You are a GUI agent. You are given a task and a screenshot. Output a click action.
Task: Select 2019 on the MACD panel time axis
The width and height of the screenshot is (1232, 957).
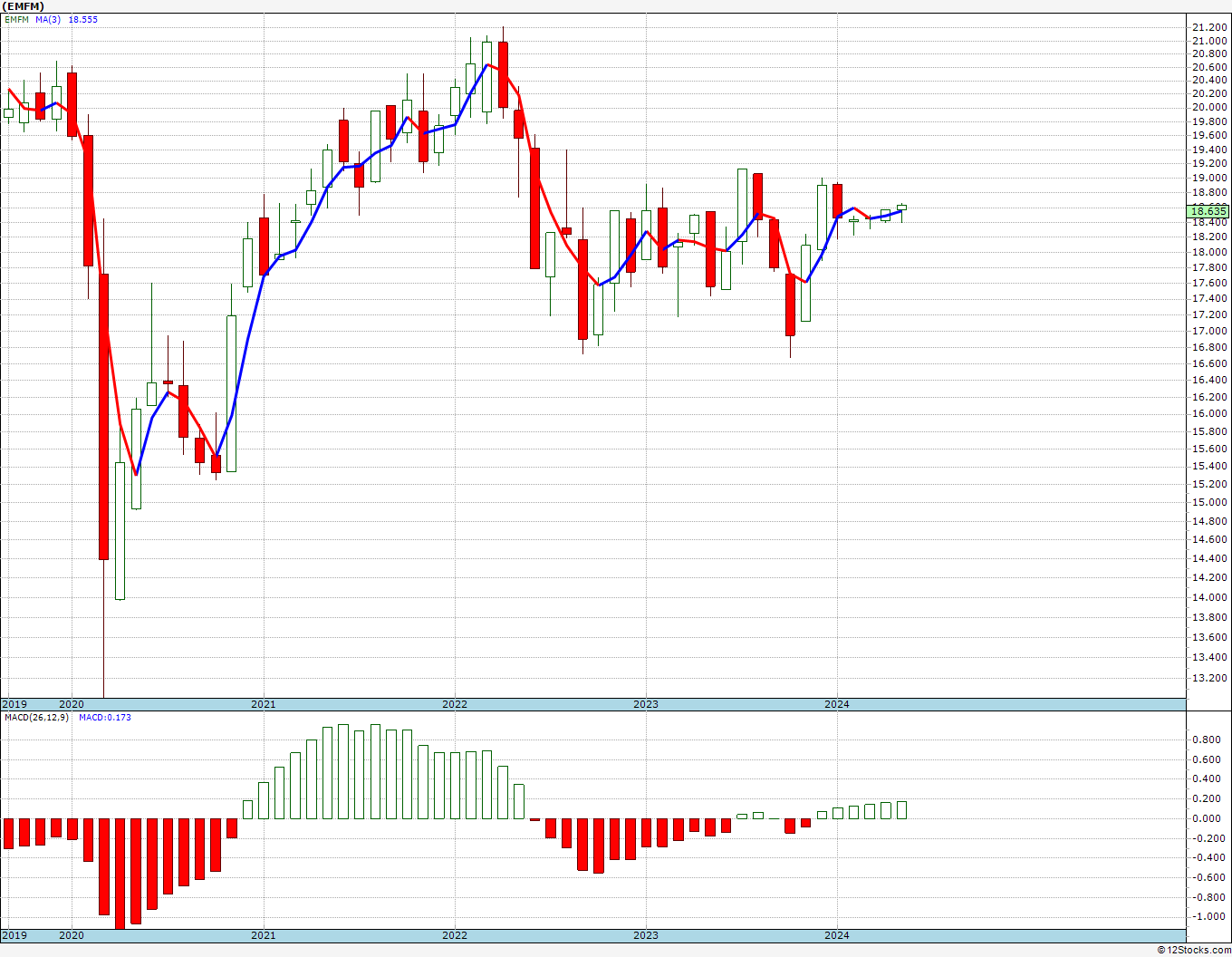[14, 935]
